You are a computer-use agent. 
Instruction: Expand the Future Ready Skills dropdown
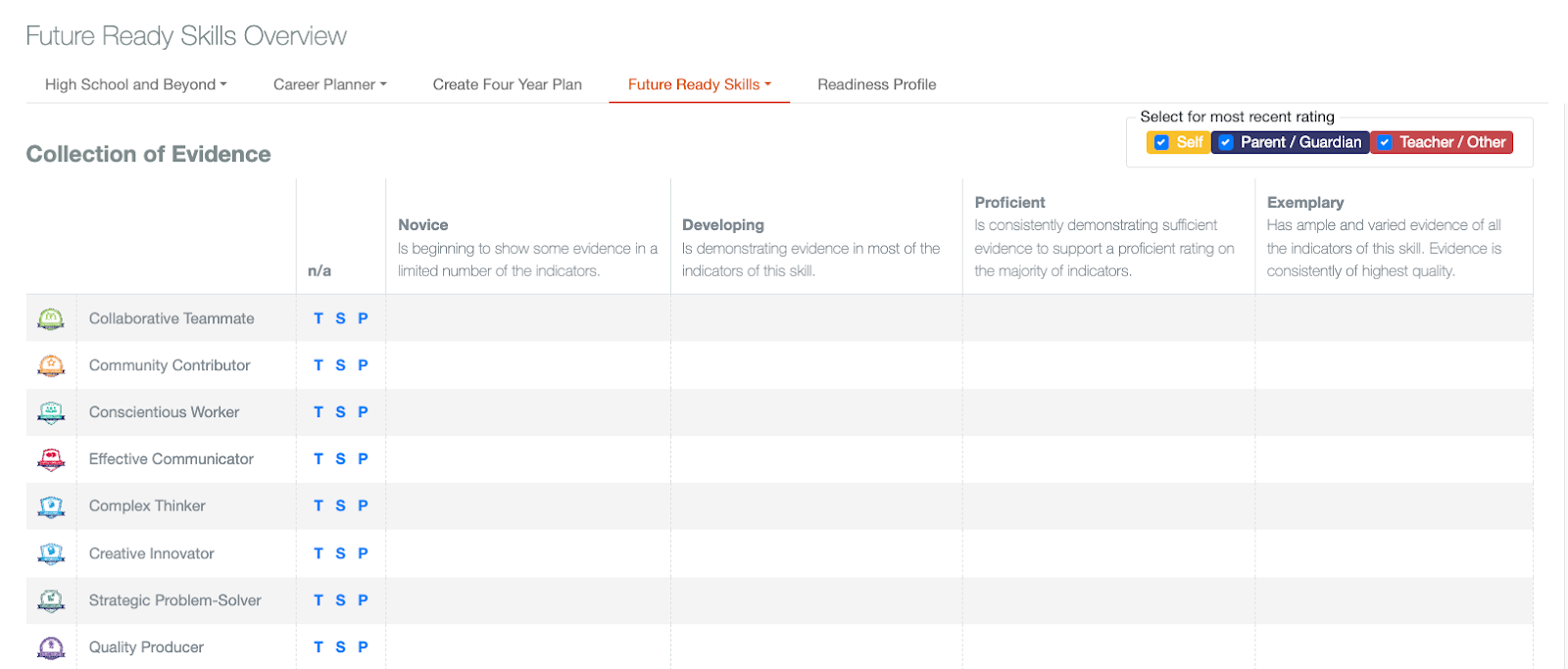[x=699, y=84]
